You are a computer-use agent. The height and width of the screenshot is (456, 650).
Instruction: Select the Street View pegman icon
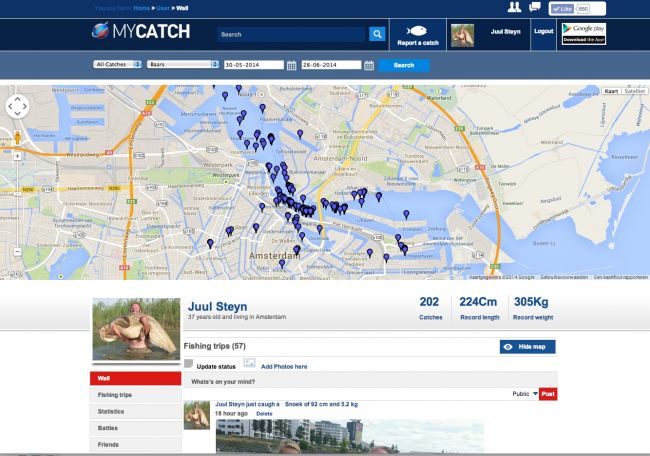click(17, 138)
